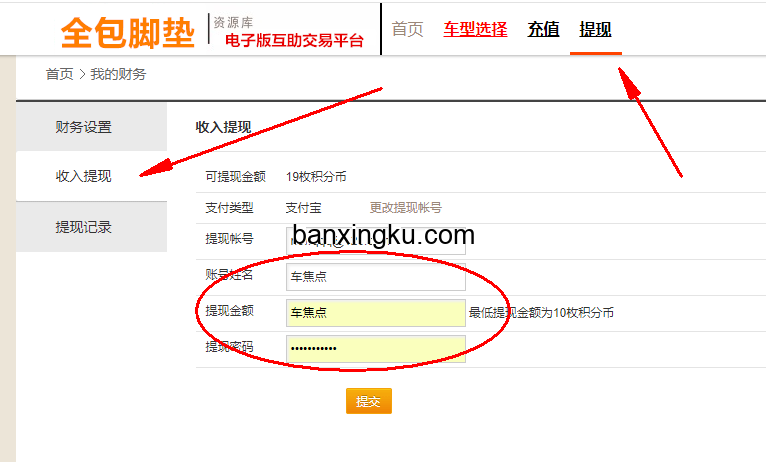The width and height of the screenshot is (766, 462).
Task: Click the 收入提现 section heading
Action: coord(223,127)
